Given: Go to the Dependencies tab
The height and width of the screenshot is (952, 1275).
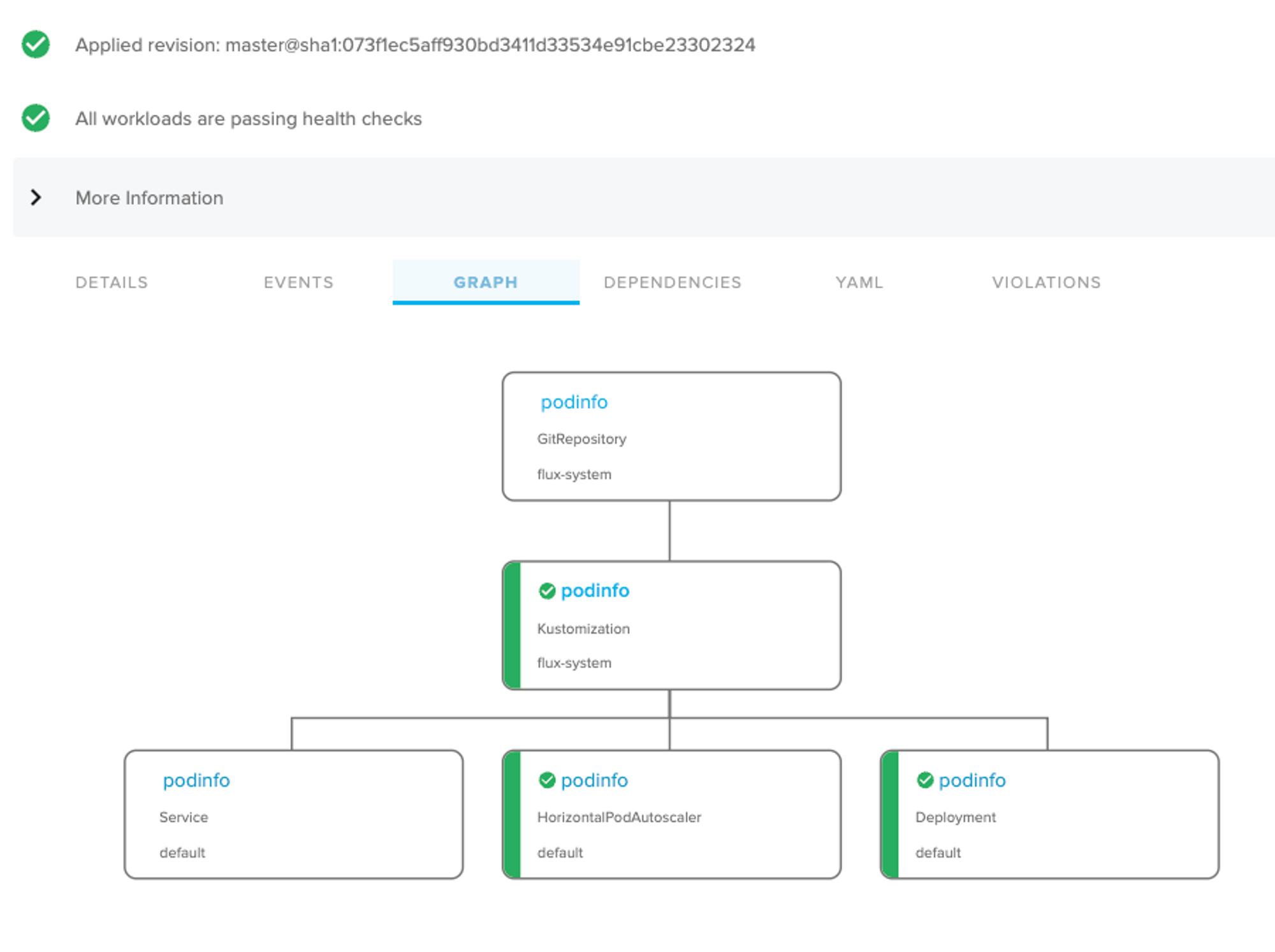Looking at the screenshot, I should [673, 282].
